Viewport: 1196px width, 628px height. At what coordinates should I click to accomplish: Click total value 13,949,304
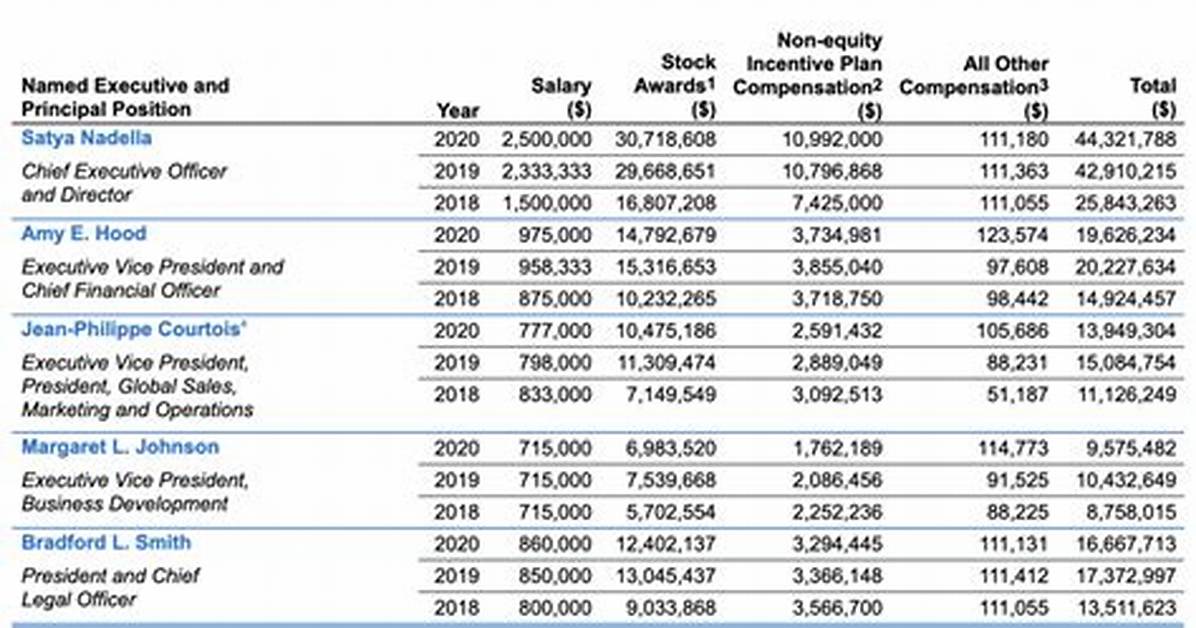[1126, 330]
